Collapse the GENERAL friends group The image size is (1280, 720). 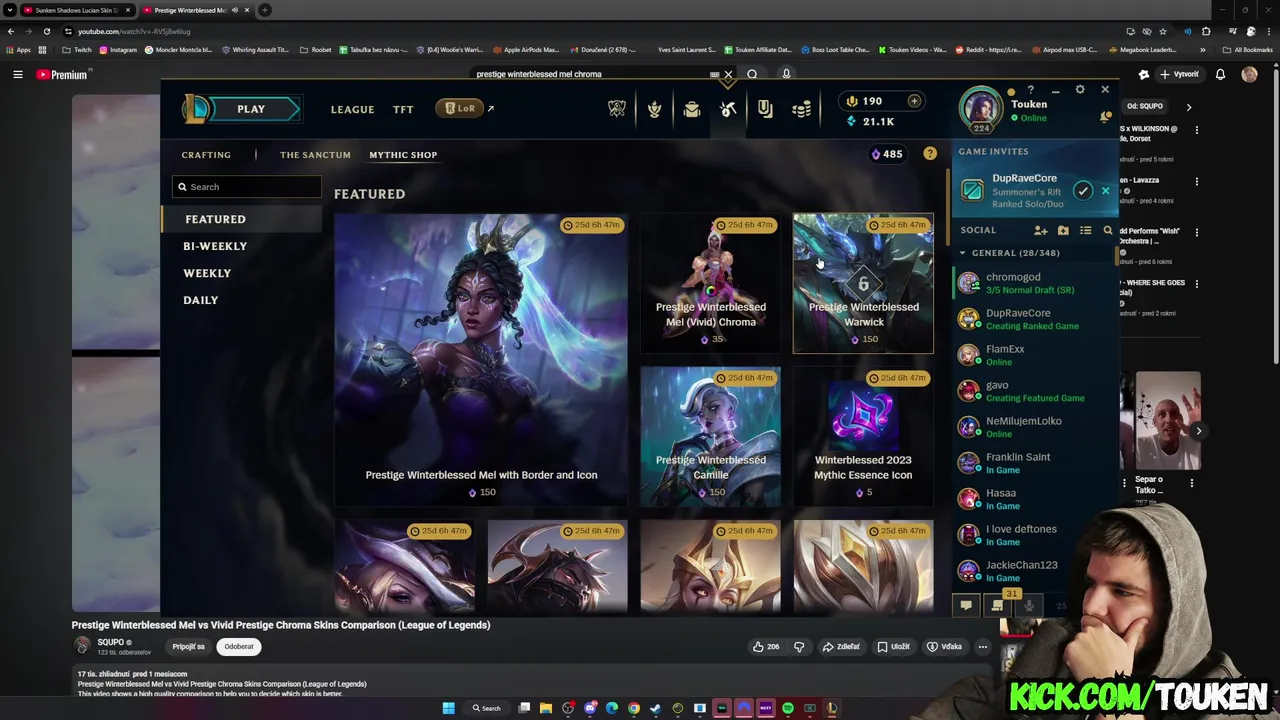pyautogui.click(x=963, y=253)
